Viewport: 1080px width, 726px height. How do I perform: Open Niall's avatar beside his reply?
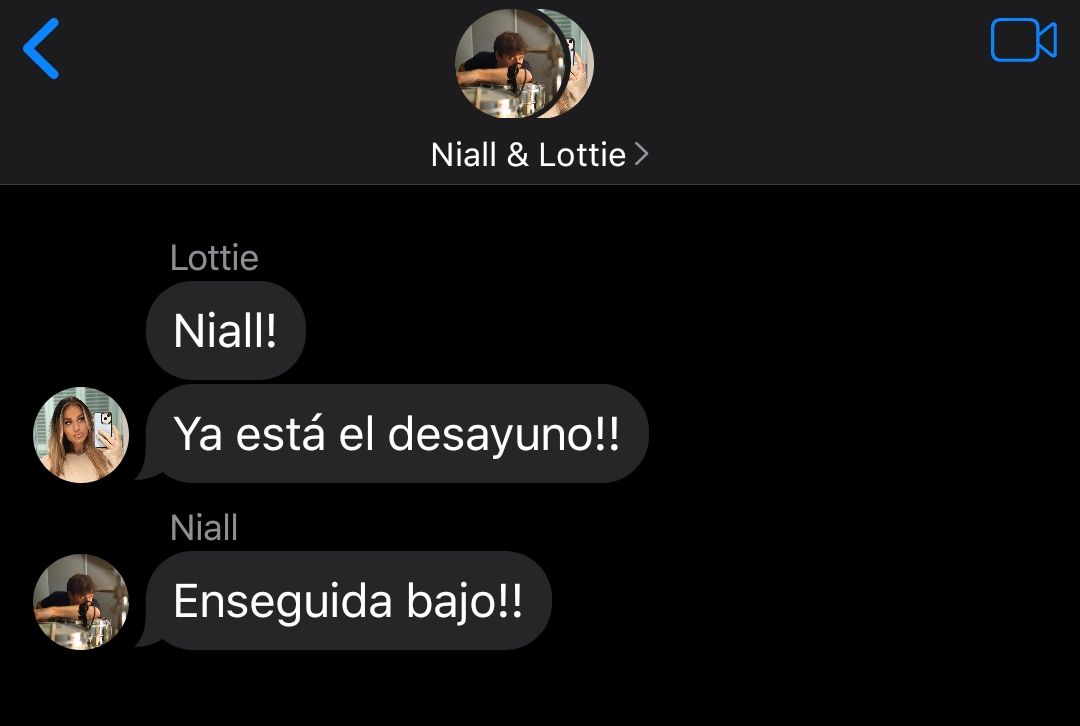tap(81, 601)
